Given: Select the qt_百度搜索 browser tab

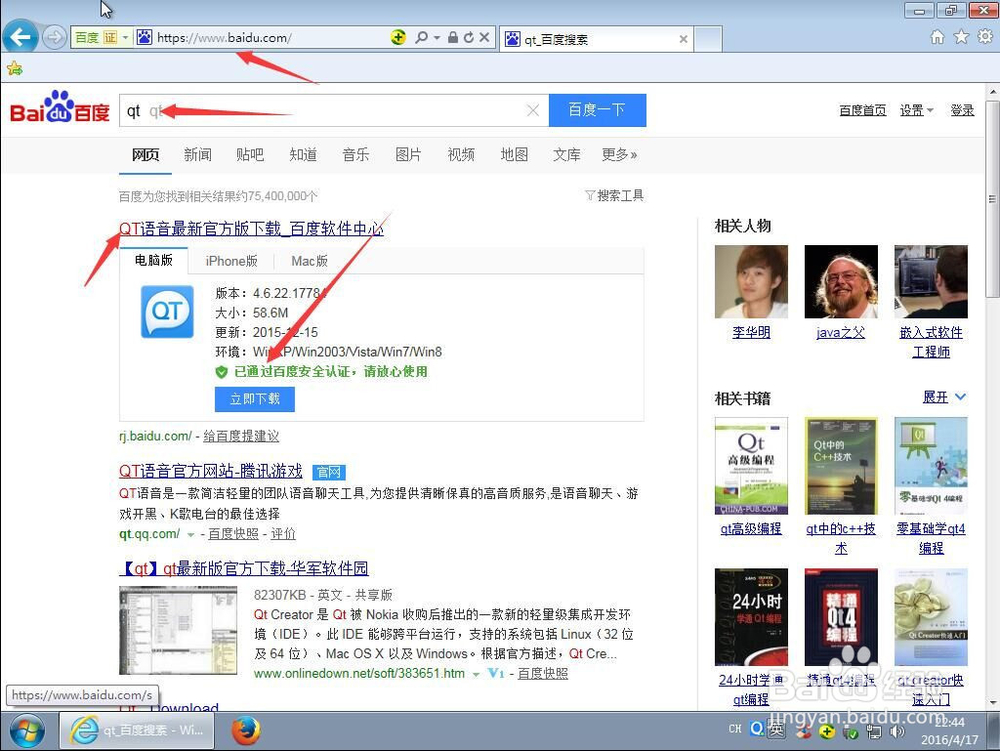Looking at the screenshot, I should pos(598,39).
